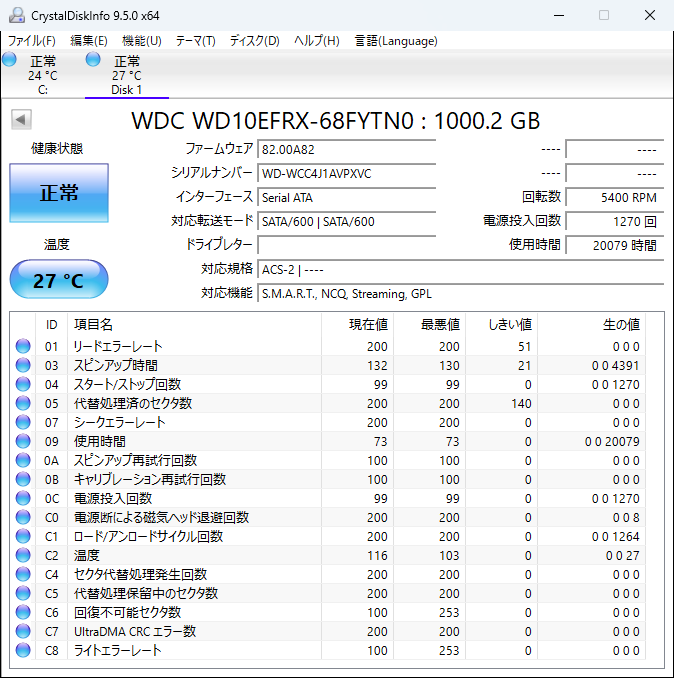Click the previous disk arrow icon
This screenshot has height=678, width=674.
click(x=21, y=120)
